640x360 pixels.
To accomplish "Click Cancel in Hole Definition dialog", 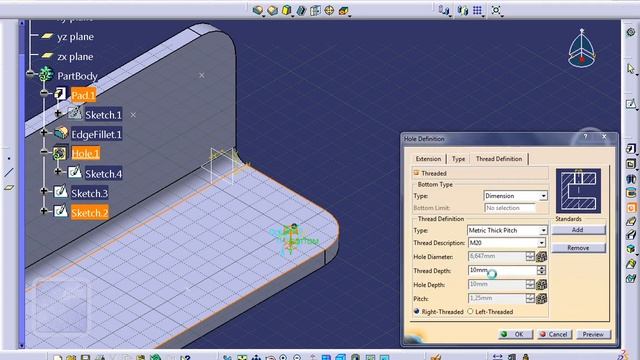I will pyautogui.click(x=554, y=334).
